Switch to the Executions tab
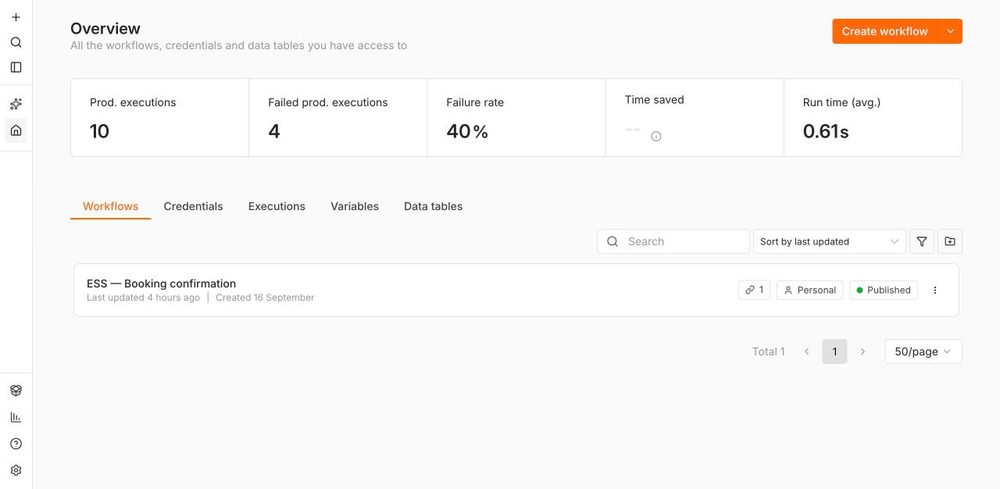This screenshot has width=1000, height=489. 277,207
